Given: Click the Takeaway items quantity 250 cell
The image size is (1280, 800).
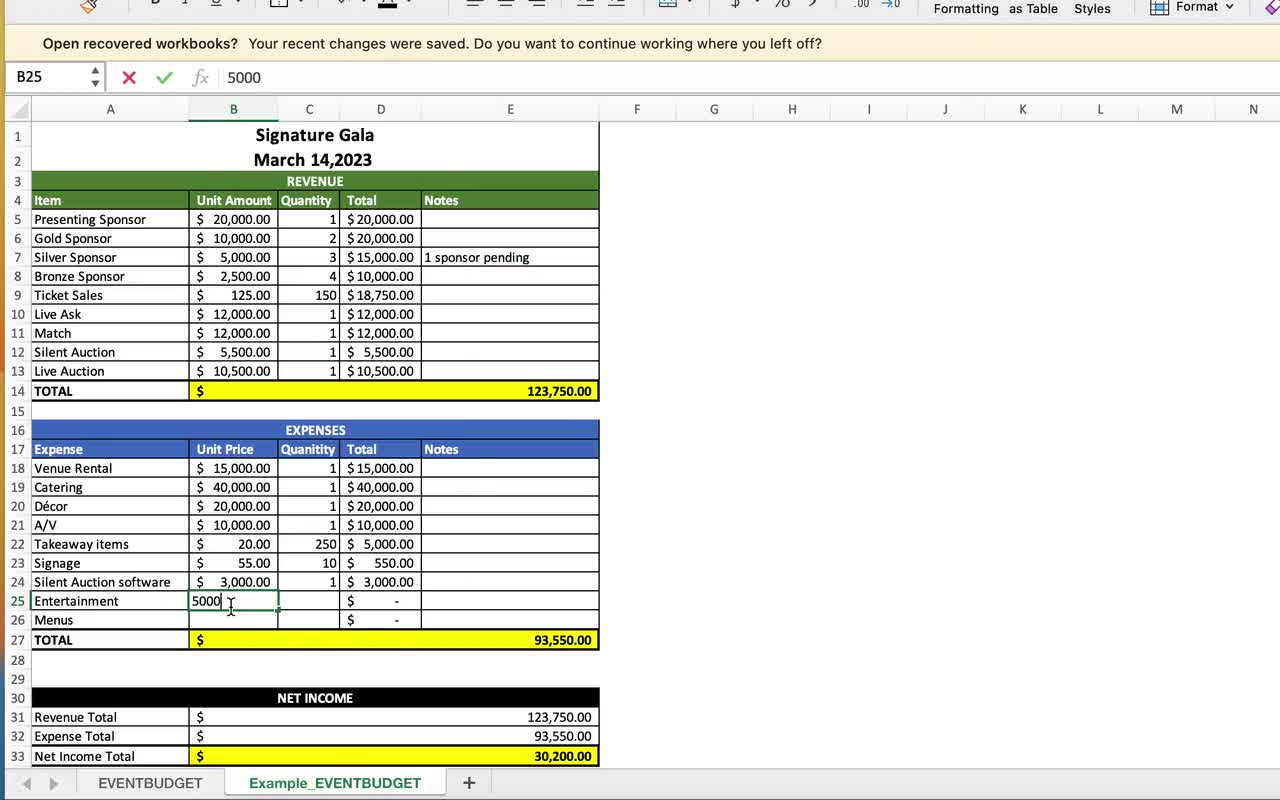Looking at the screenshot, I should pos(309,544).
